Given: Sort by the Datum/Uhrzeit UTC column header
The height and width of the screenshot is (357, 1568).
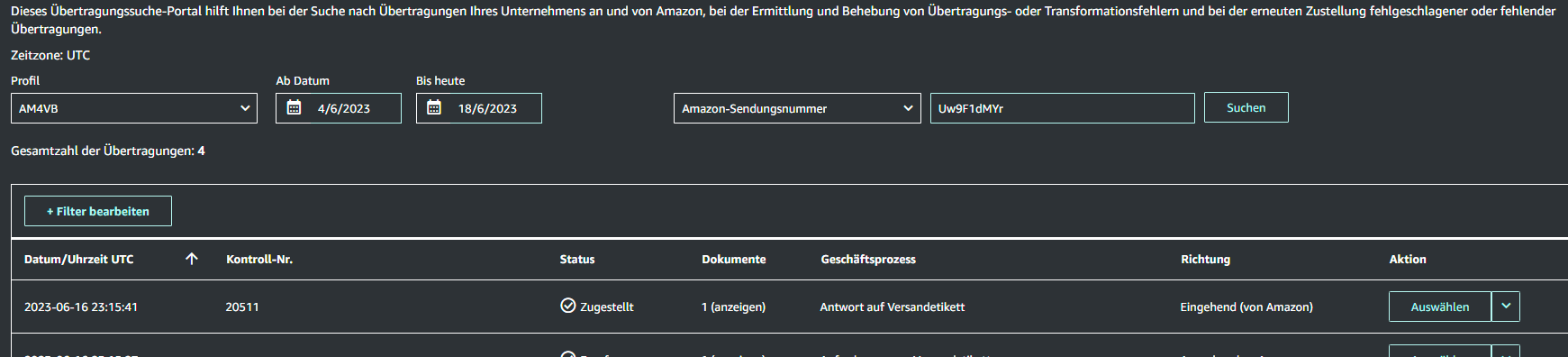Looking at the screenshot, I should [x=79, y=259].
